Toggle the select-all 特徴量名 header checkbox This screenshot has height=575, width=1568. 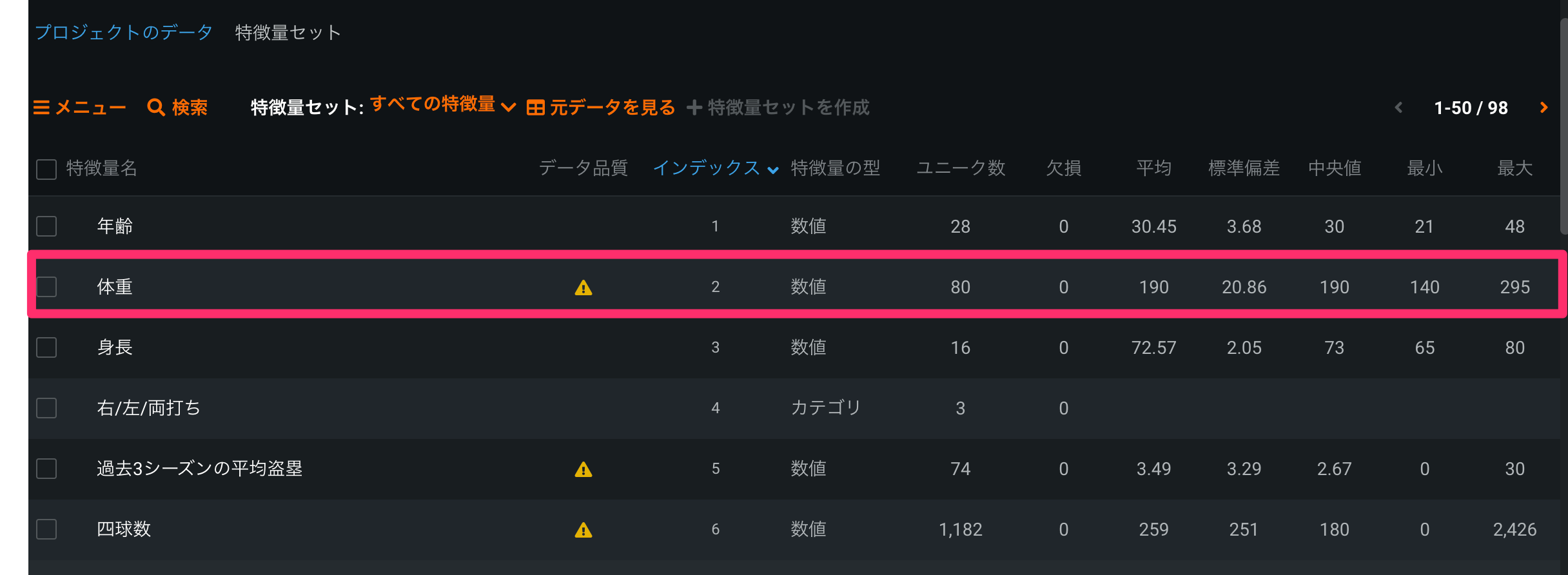coord(46,170)
